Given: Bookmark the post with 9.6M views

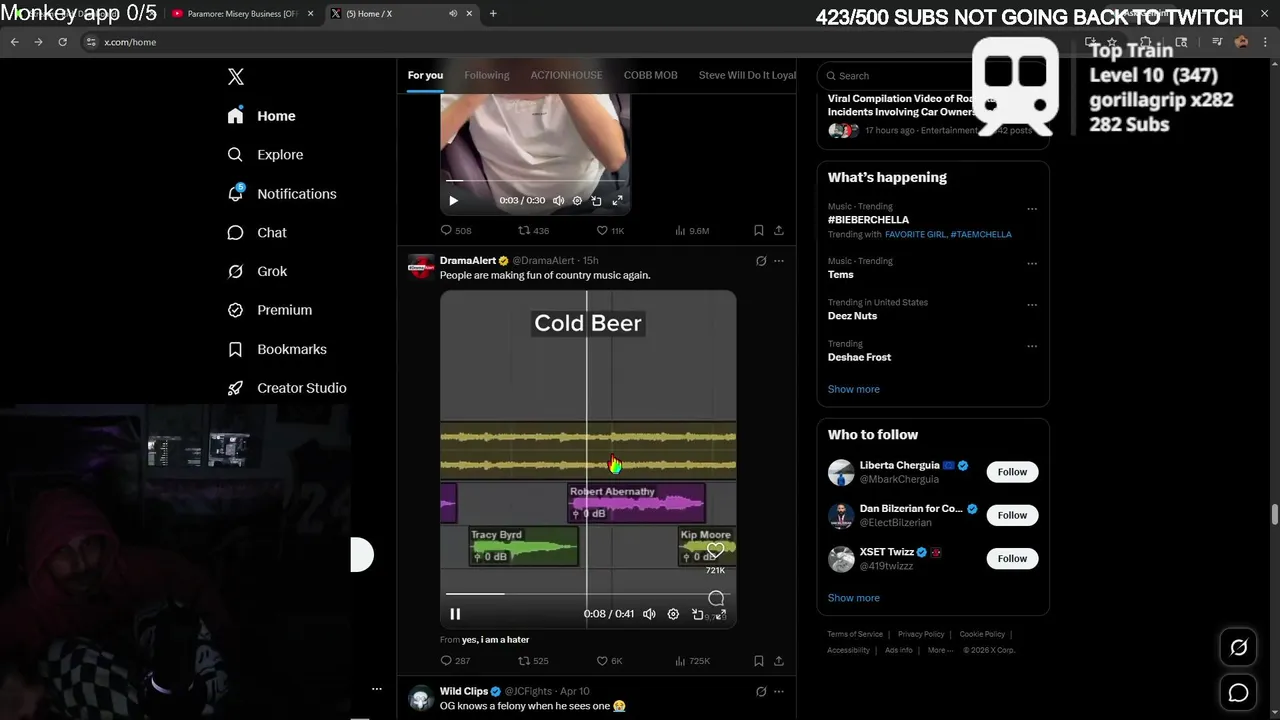Looking at the screenshot, I should pyautogui.click(x=759, y=230).
